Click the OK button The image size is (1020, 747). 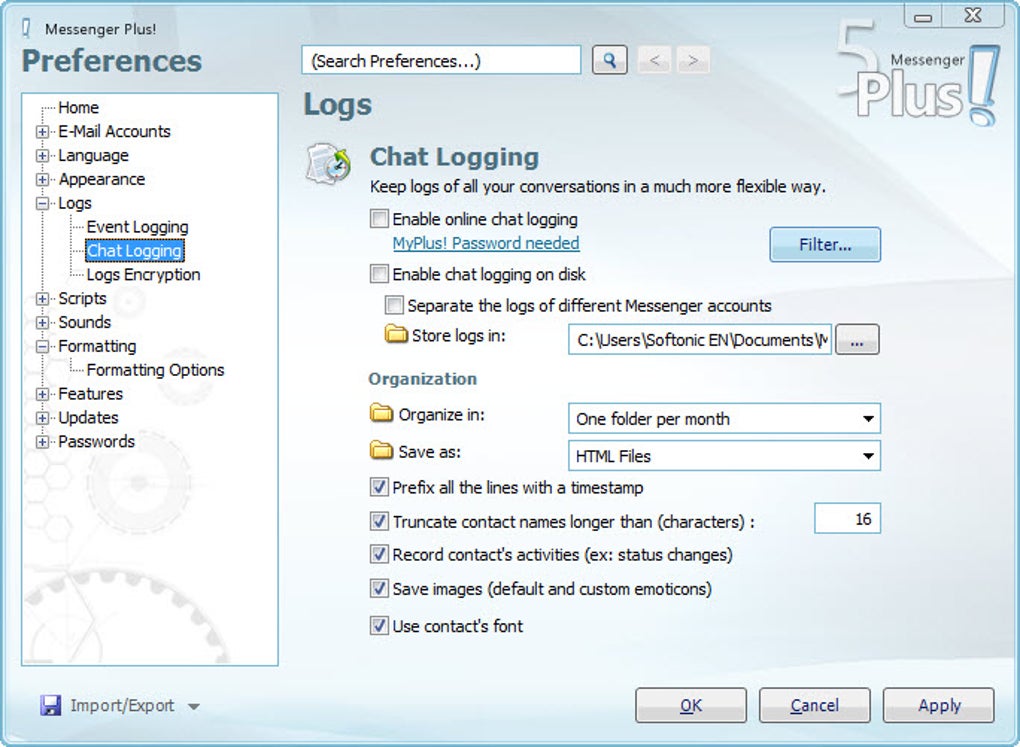[691, 705]
